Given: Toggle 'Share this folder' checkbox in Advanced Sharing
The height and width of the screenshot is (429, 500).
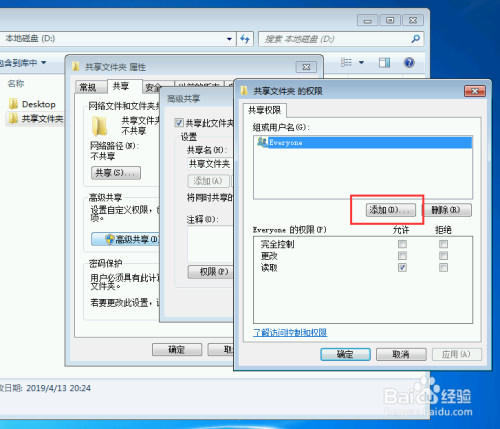Looking at the screenshot, I should click(179, 123).
